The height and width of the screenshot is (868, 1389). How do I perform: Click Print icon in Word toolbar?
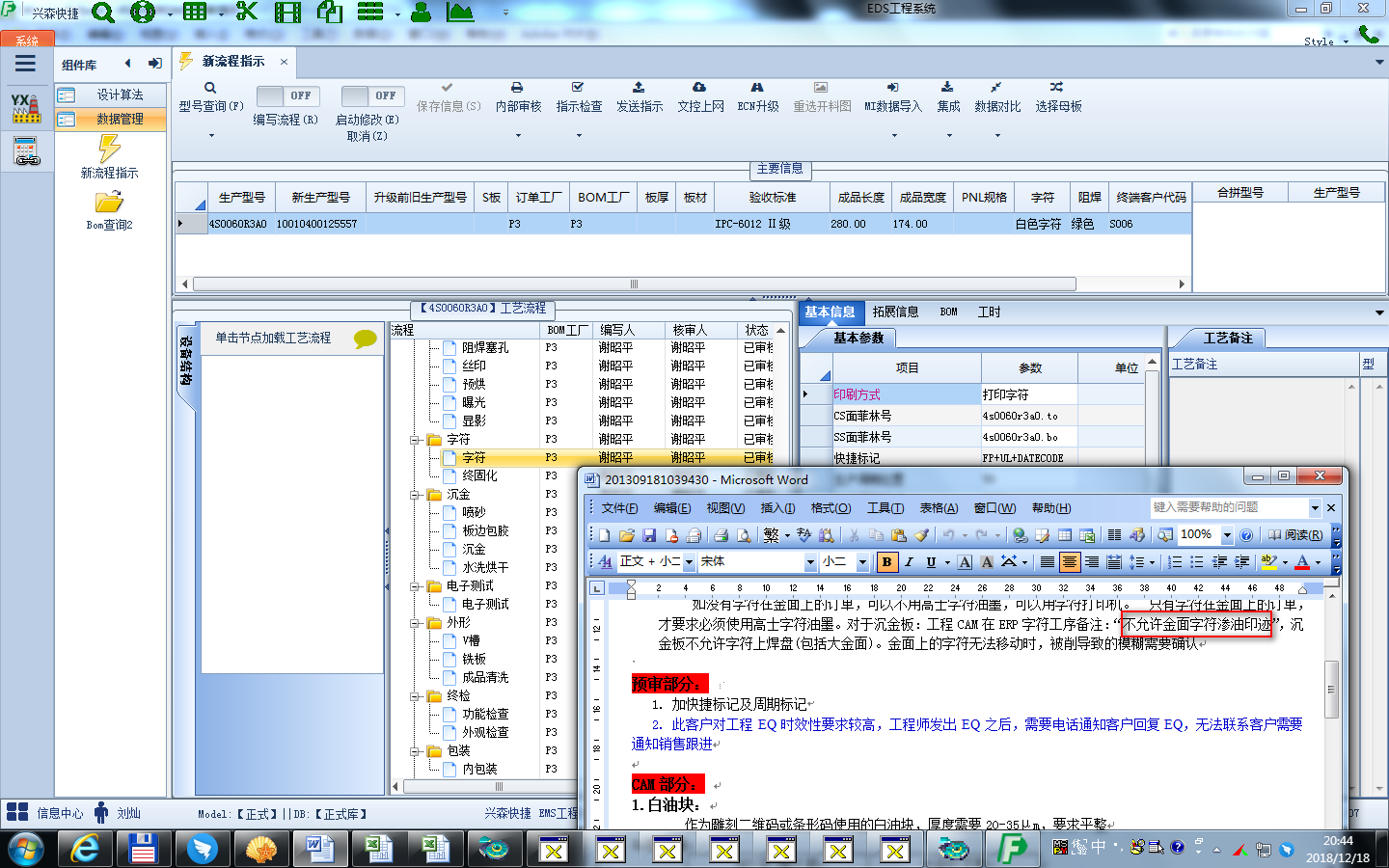(721, 534)
